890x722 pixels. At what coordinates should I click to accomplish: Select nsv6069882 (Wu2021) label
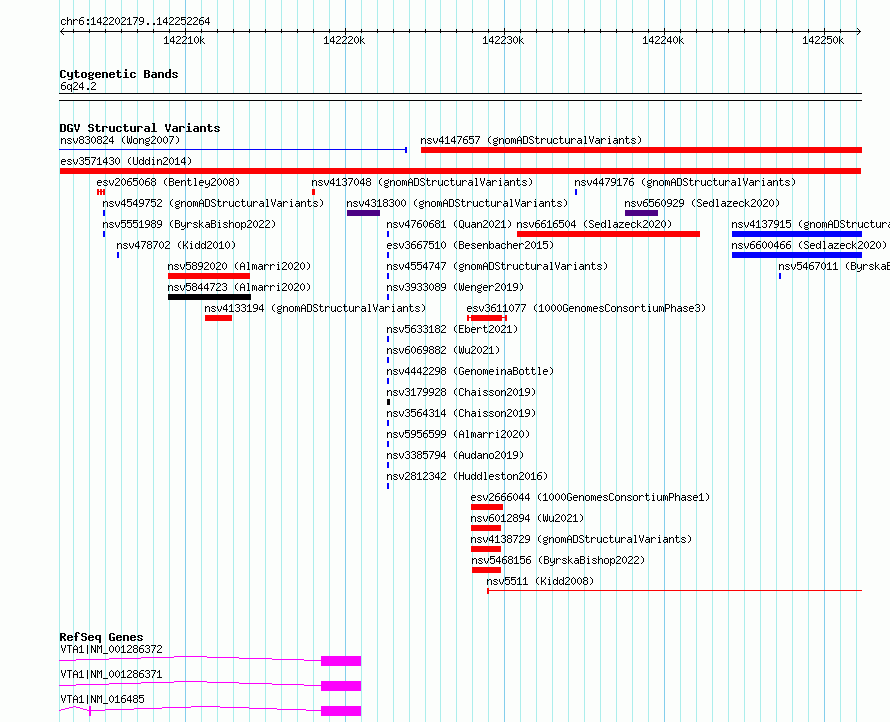(x=443, y=350)
